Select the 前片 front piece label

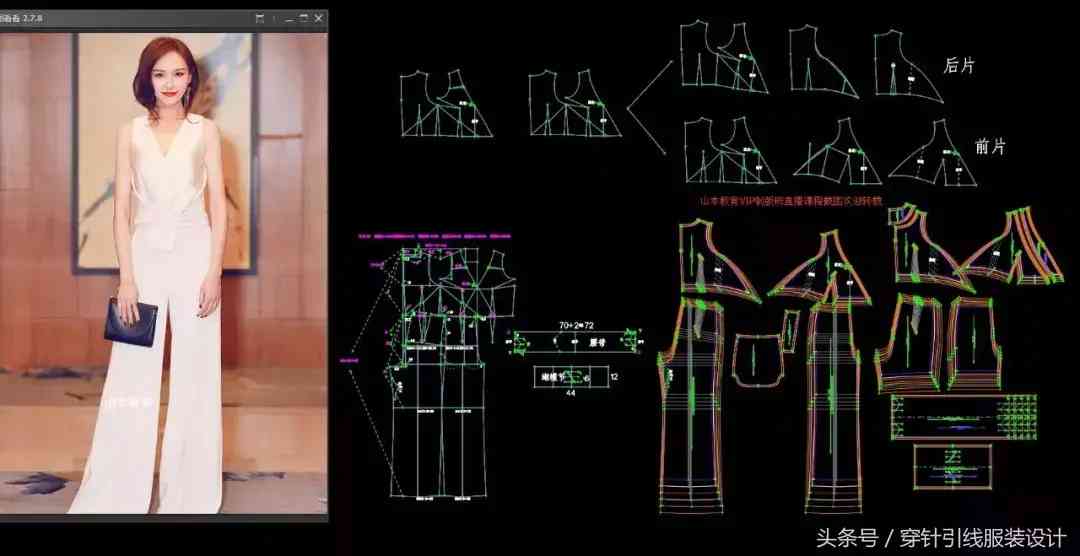[989, 146]
